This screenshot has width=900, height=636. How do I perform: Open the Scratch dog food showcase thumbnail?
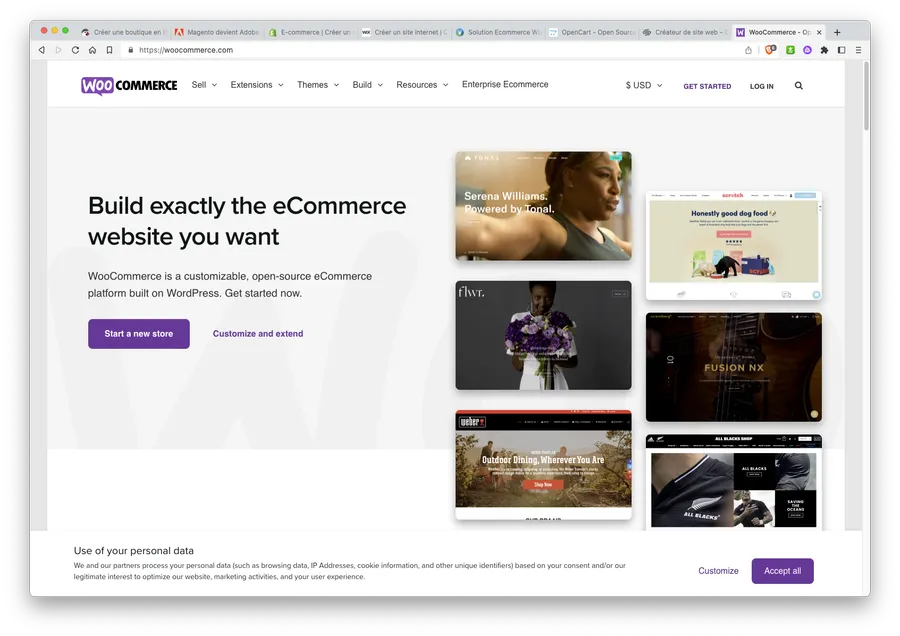734,246
